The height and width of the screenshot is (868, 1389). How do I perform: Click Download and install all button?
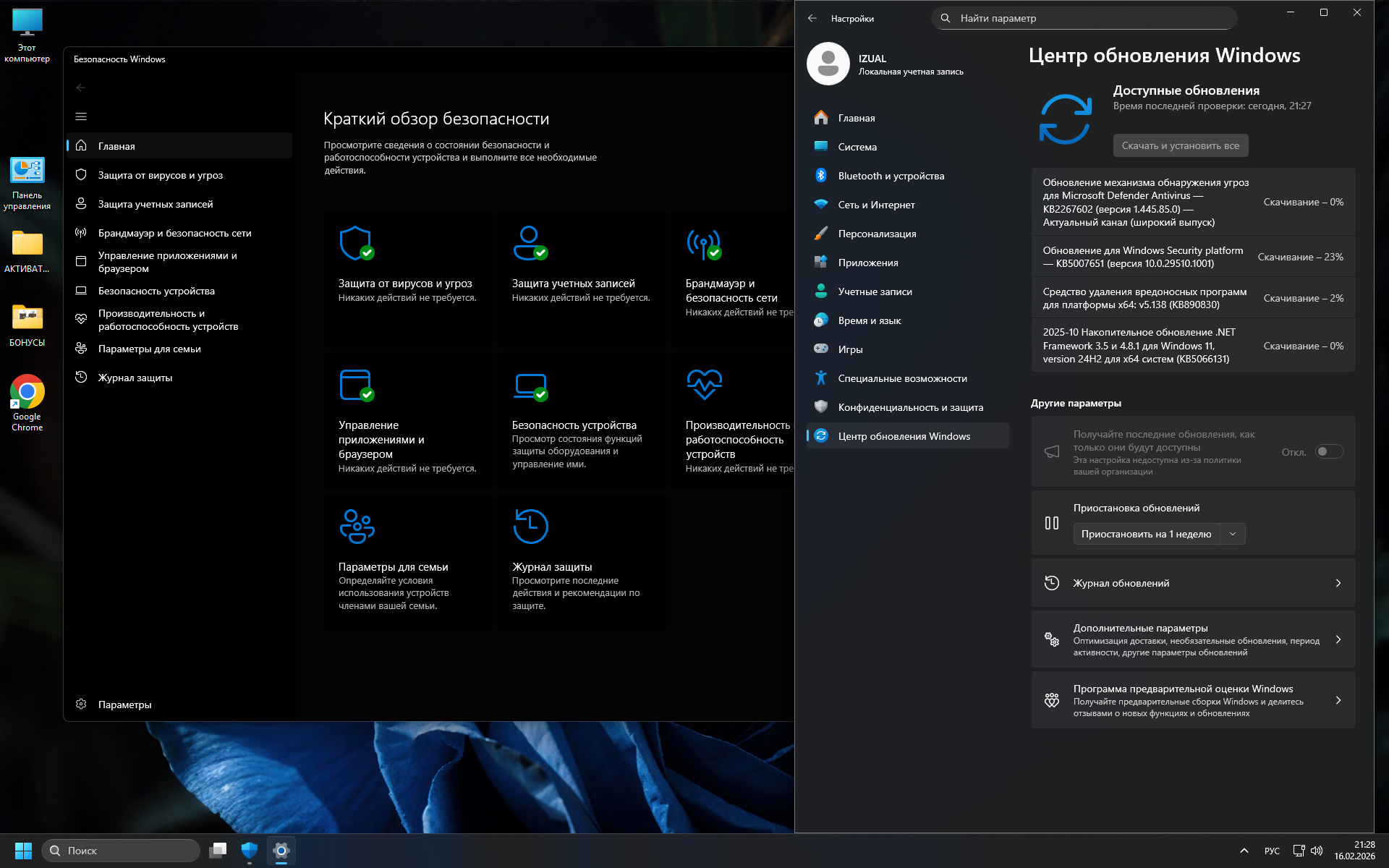click(1180, 145)
